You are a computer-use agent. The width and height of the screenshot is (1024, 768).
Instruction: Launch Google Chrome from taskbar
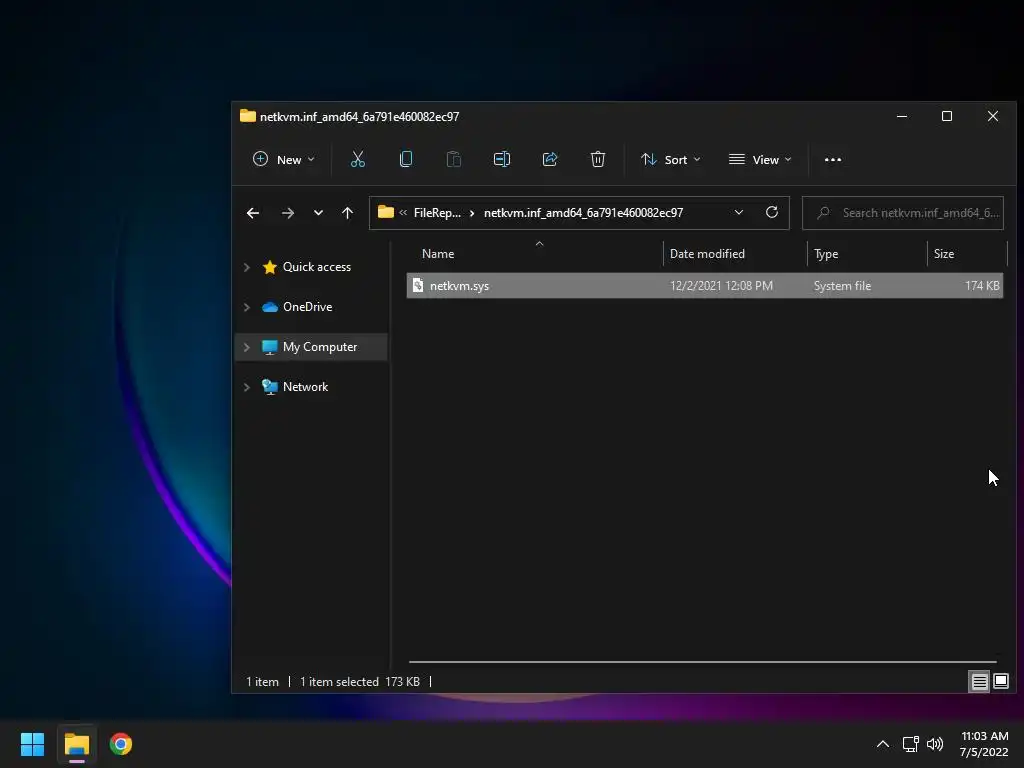[x=121, y=744]
